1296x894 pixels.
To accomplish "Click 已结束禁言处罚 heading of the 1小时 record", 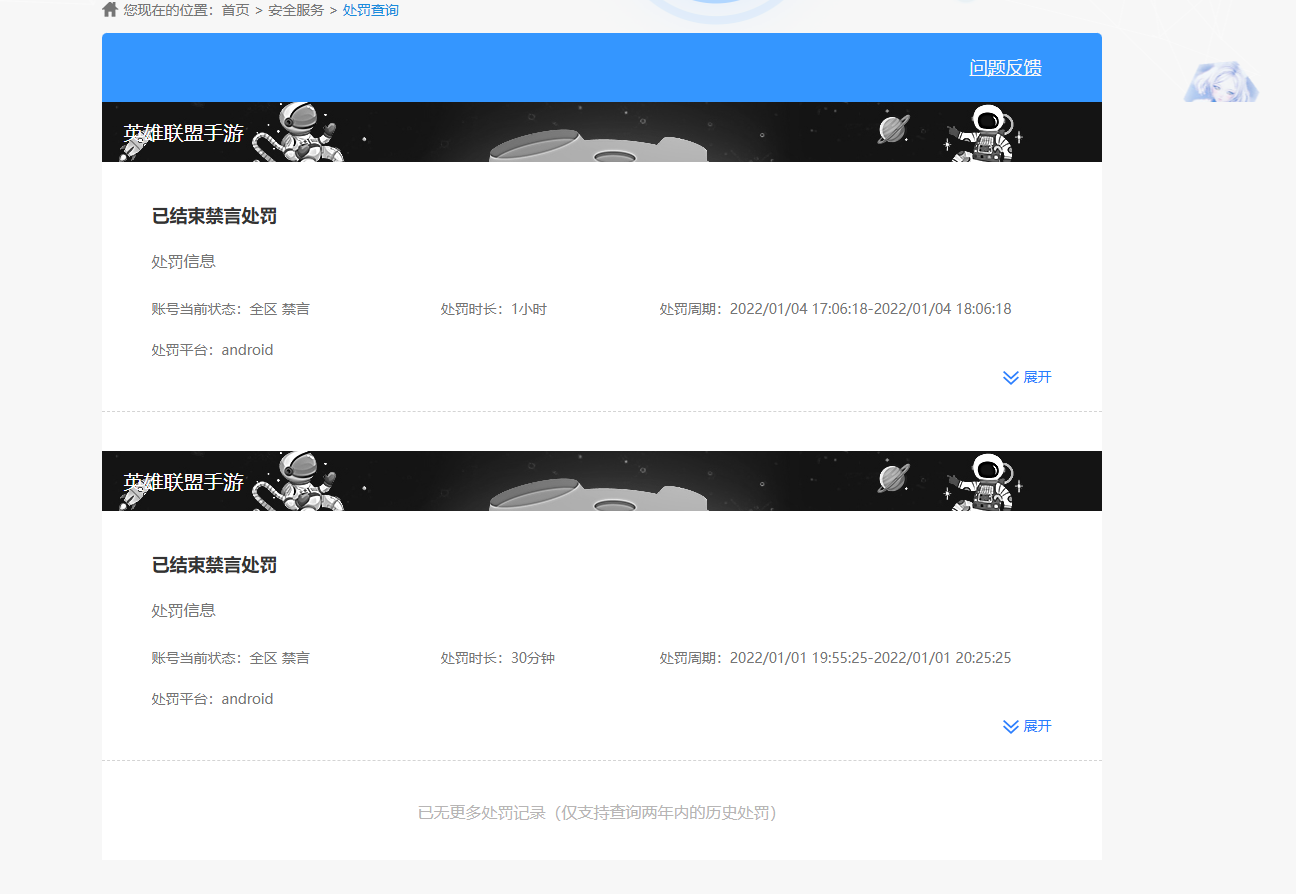I will pos(214,216).
